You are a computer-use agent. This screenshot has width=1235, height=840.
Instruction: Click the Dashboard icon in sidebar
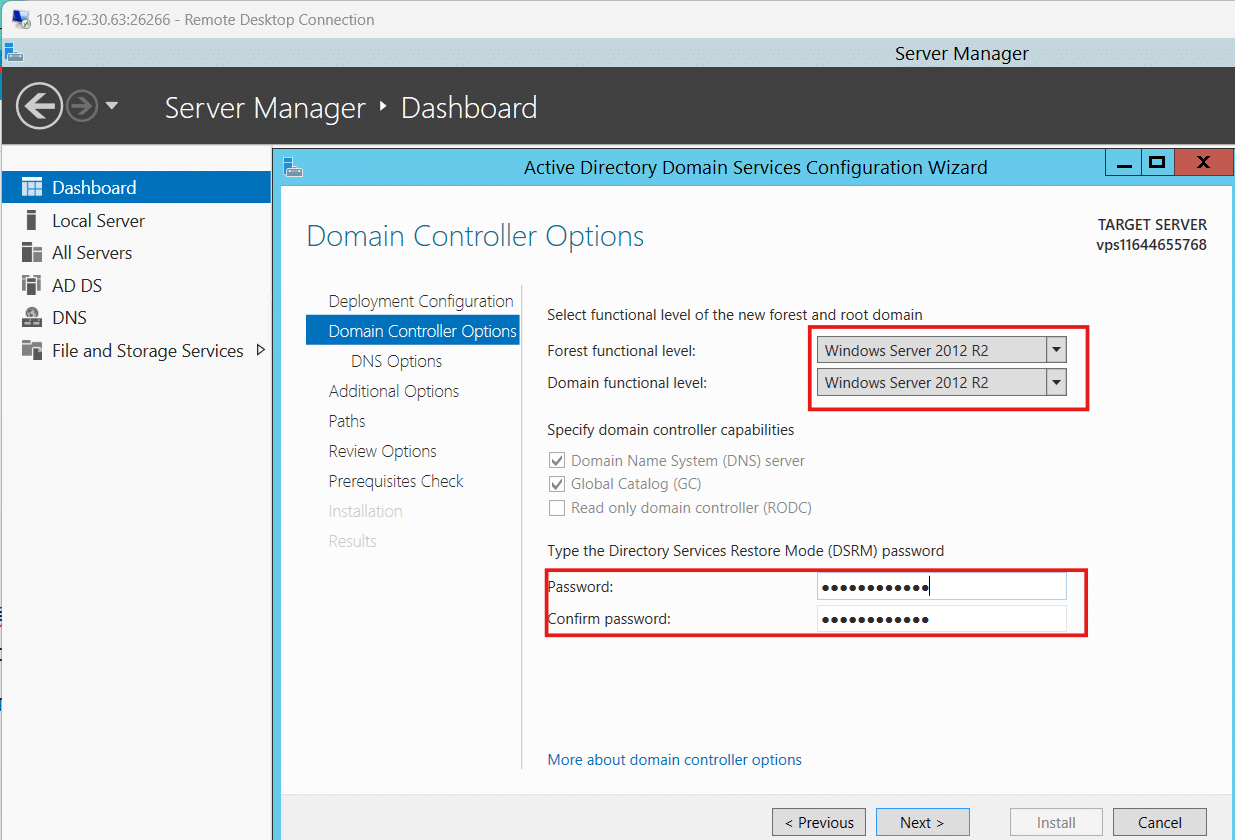[x=32, y=188]
